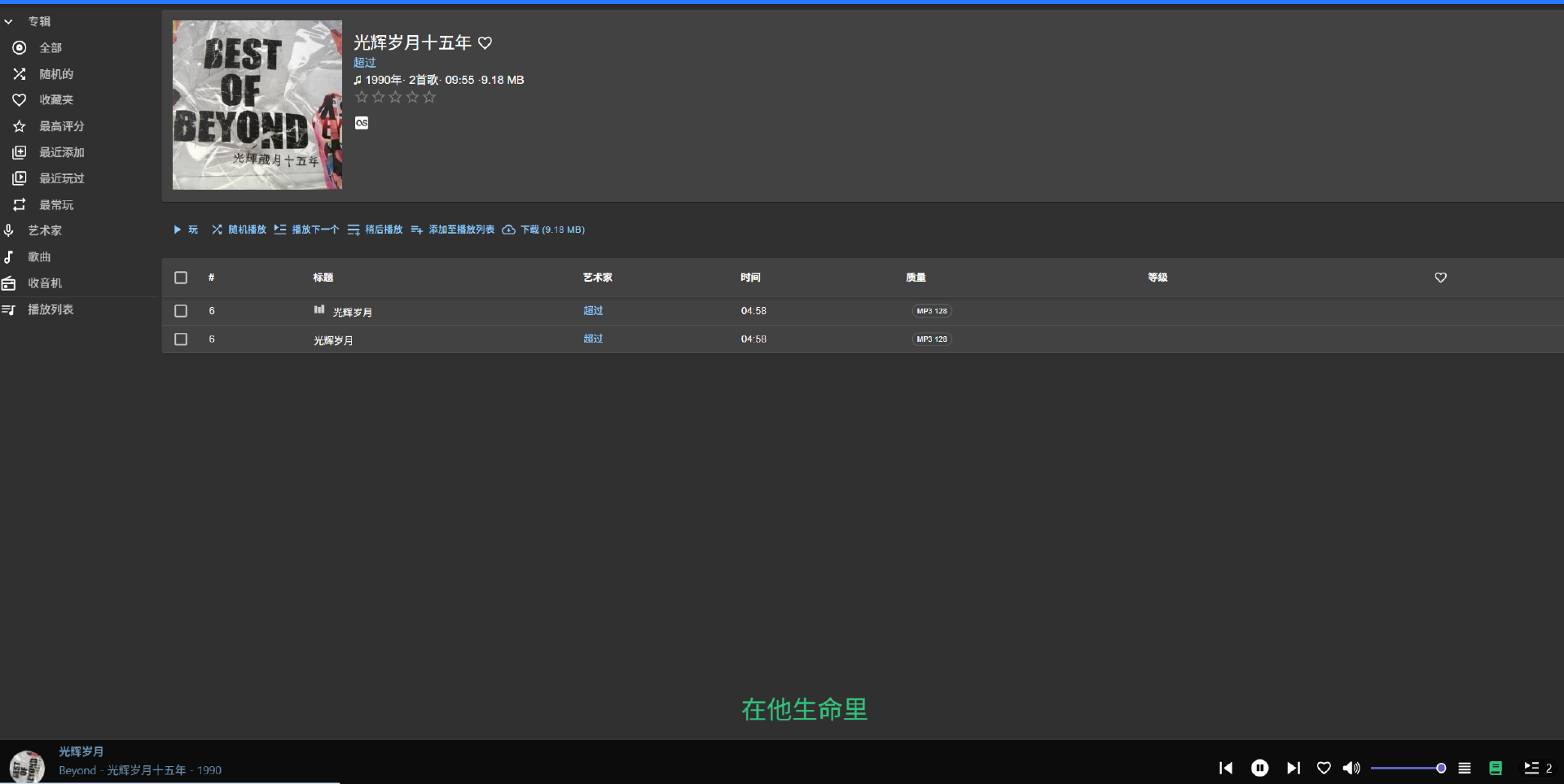This screenshot has width=1564, height=784.
Task: Click the Best of Beyond album cover
Action: click(x=257, y=104)
